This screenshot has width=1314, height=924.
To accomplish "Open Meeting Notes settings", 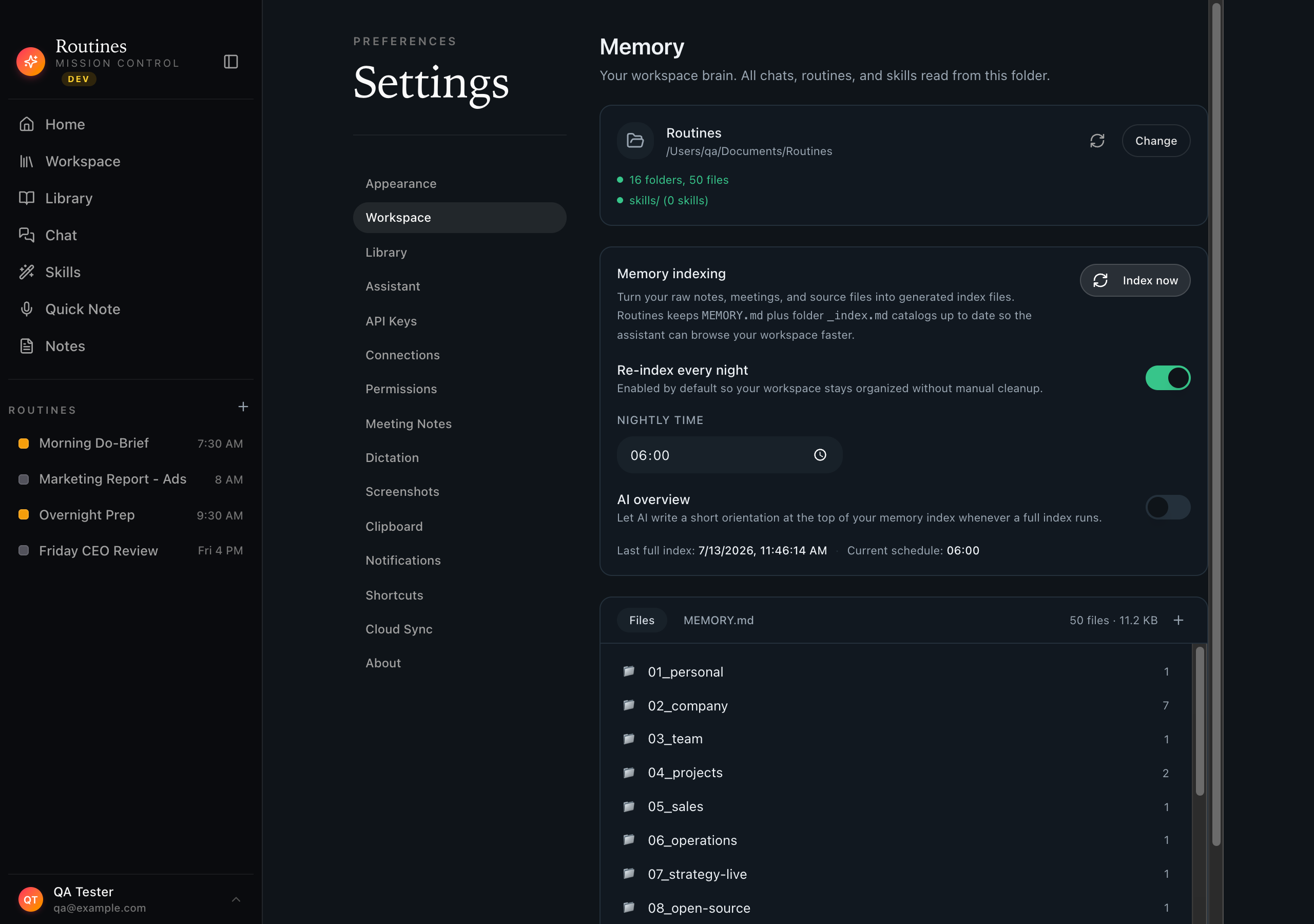I will point(459,423).
